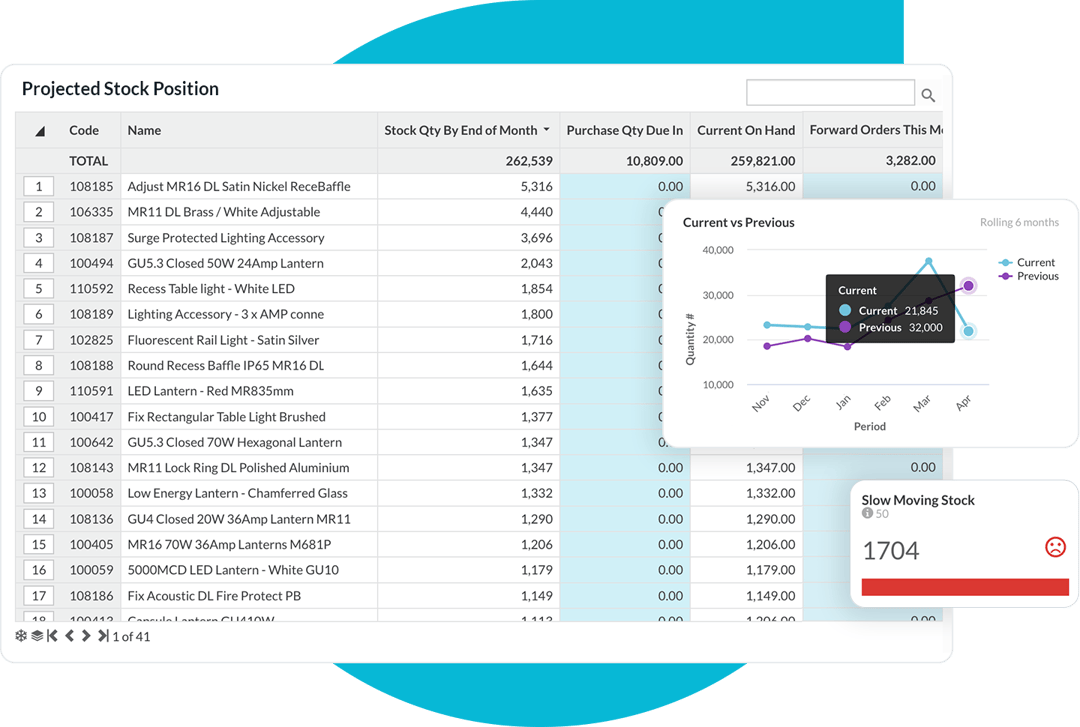Viewport: 1080px width, 727px height.
Task: Expand options on the Current On Hand column header
Action: (x=748, y=130)
